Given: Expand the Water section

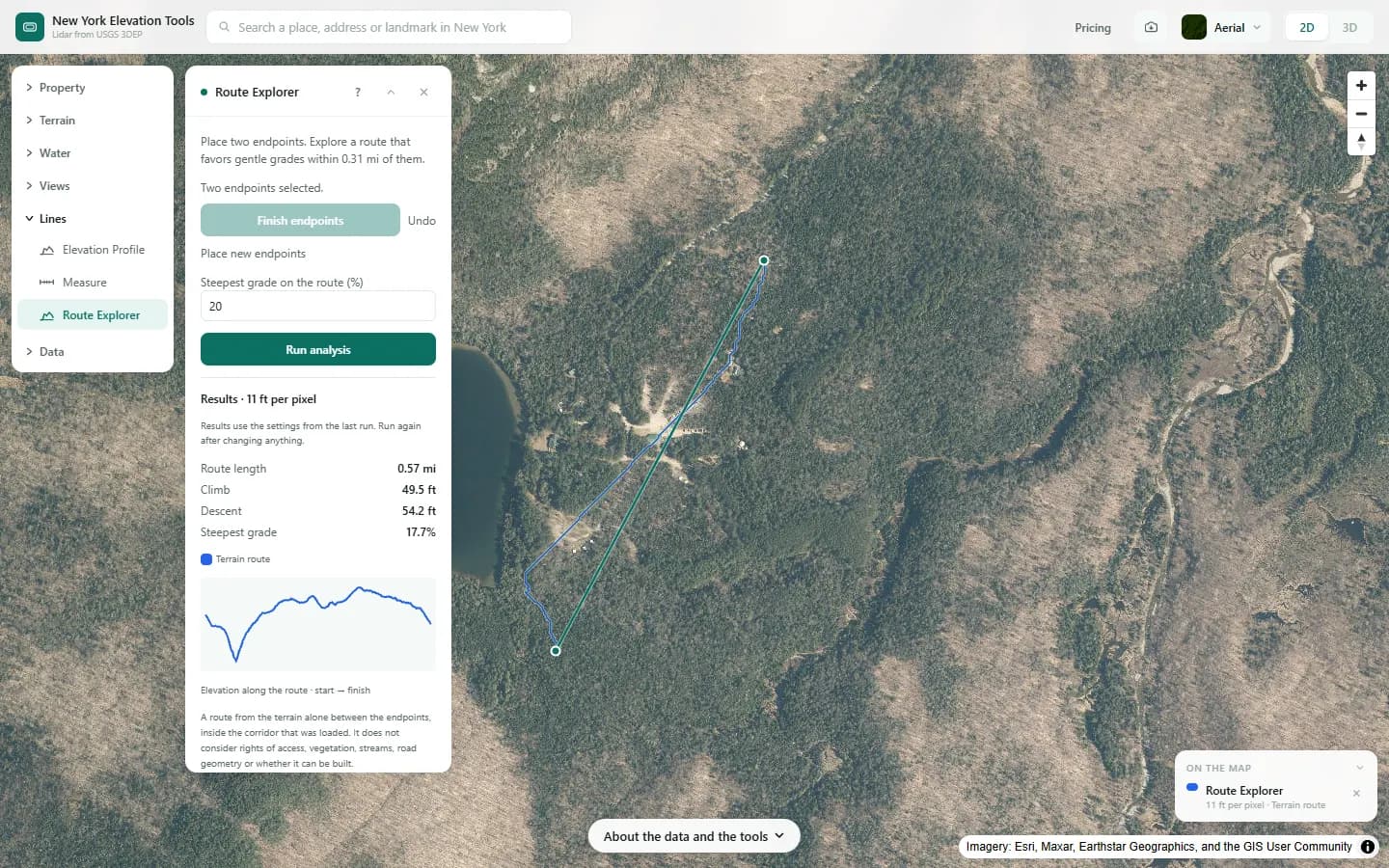Looking at the screenshot, I should (x=93, y=153).
